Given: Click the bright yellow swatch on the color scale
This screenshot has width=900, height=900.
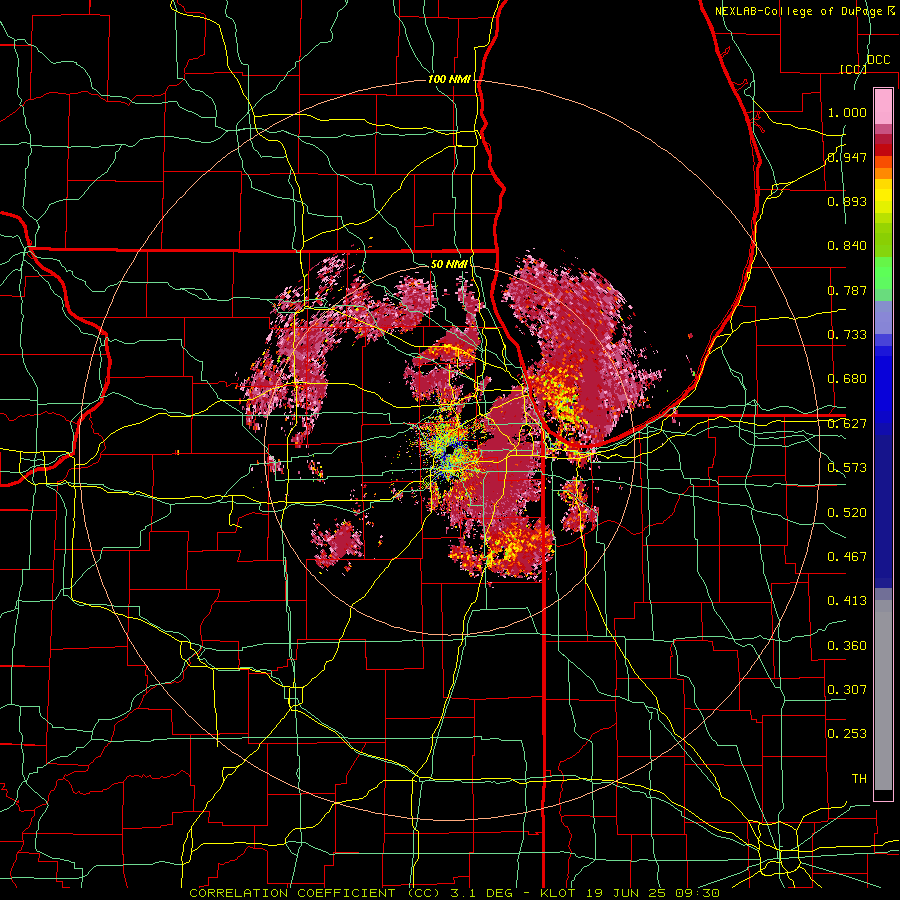Looking at the screenshot, I should (883, 197).
